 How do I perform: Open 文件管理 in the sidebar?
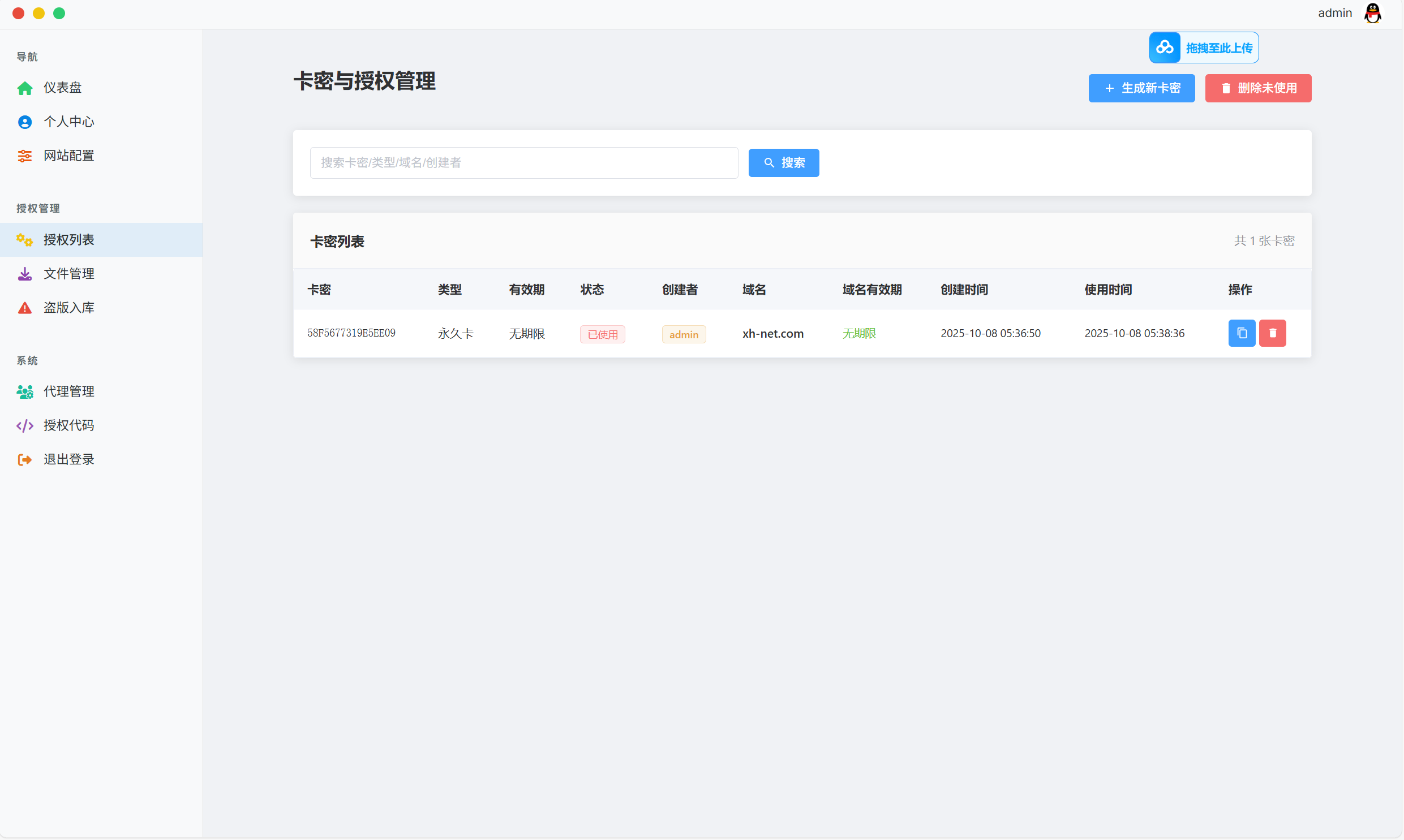68,274
